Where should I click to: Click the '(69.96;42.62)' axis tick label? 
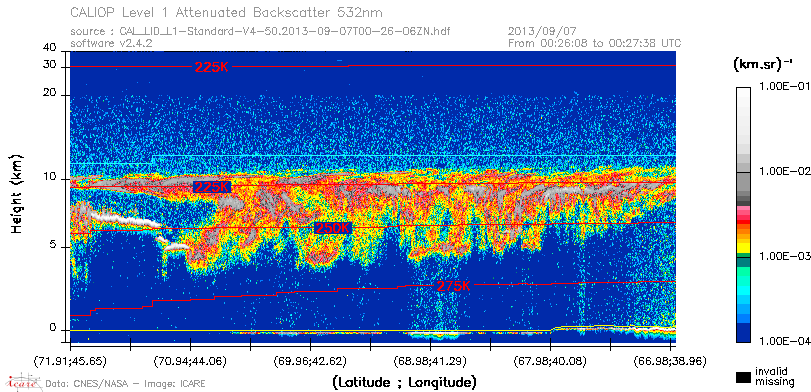point(310,360)
